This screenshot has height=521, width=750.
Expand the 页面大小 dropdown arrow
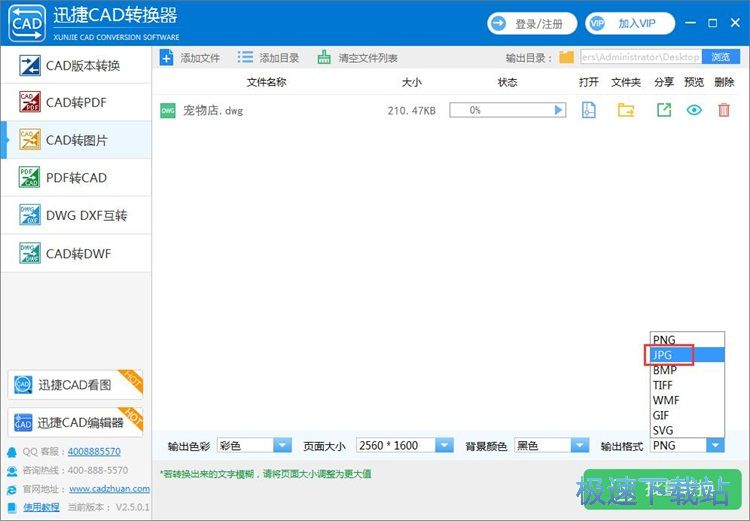tap(444, 445)
